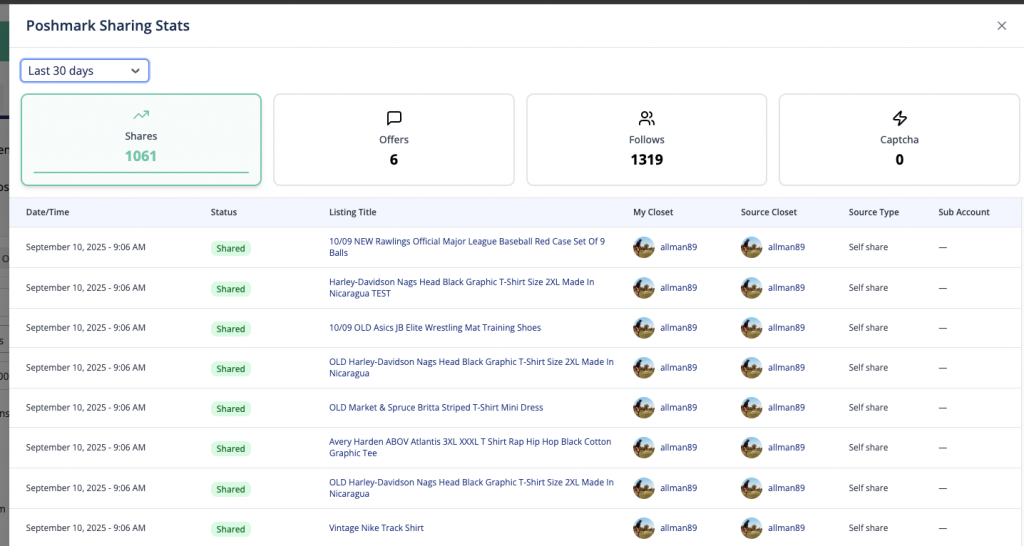Click Shared status badge in Asics Wrestling row
This screenshot has width=1024, height=546.
tap(230, 329)
